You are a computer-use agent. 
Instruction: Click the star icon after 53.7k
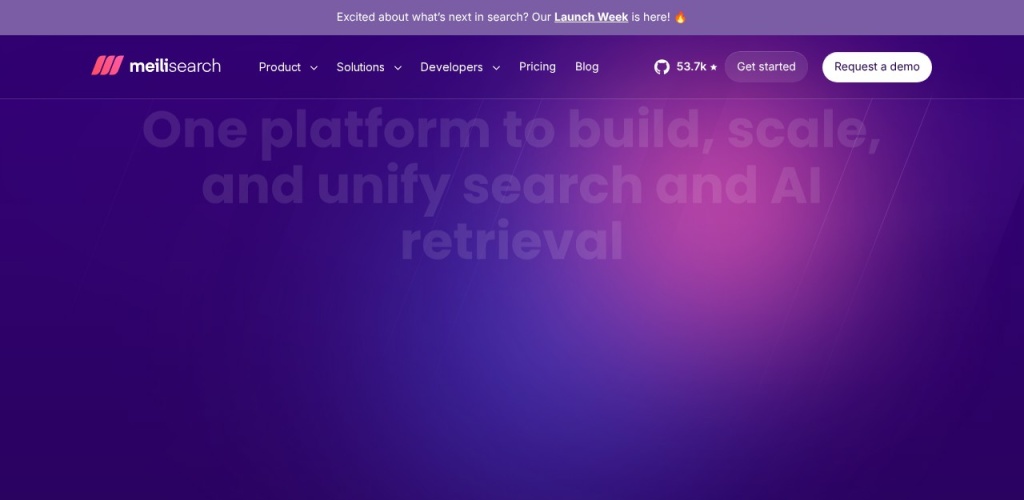click(x=714, y=68)
